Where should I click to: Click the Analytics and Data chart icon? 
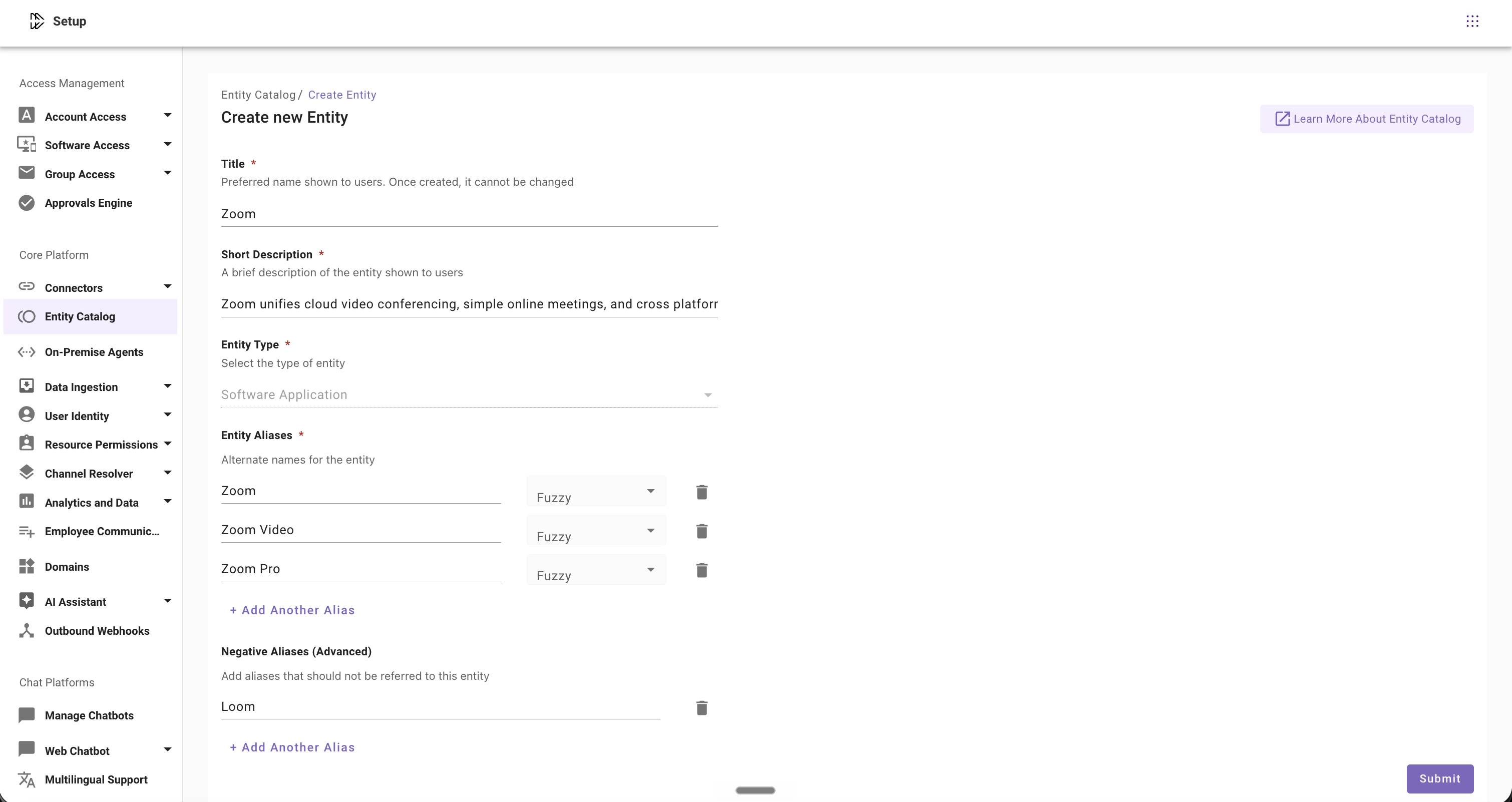[x=27, y=501]
